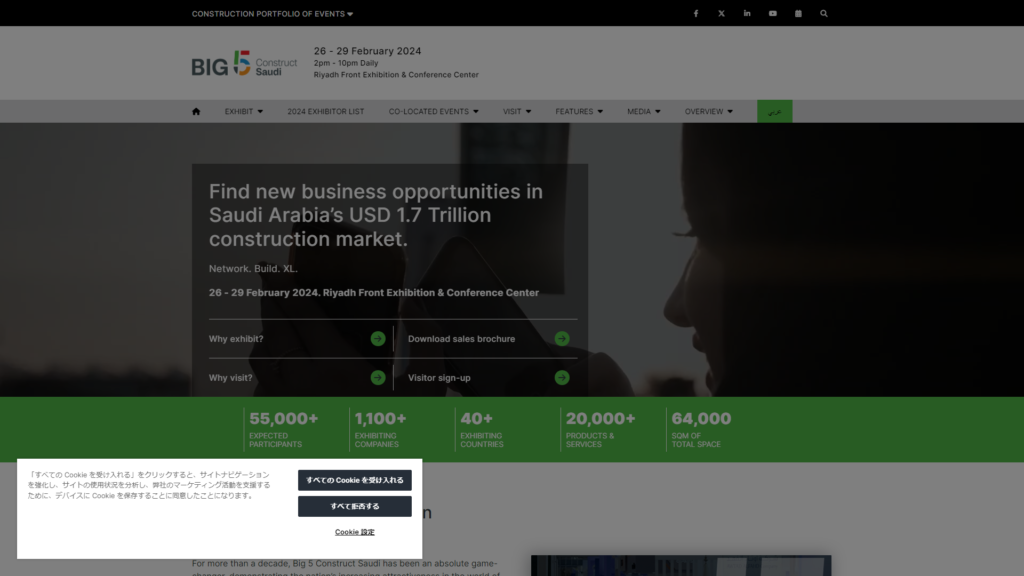Click the 2pm - 10pm Daily text
The height and width of the screenshot is (576, 1024).
click(x=345, y=63)
